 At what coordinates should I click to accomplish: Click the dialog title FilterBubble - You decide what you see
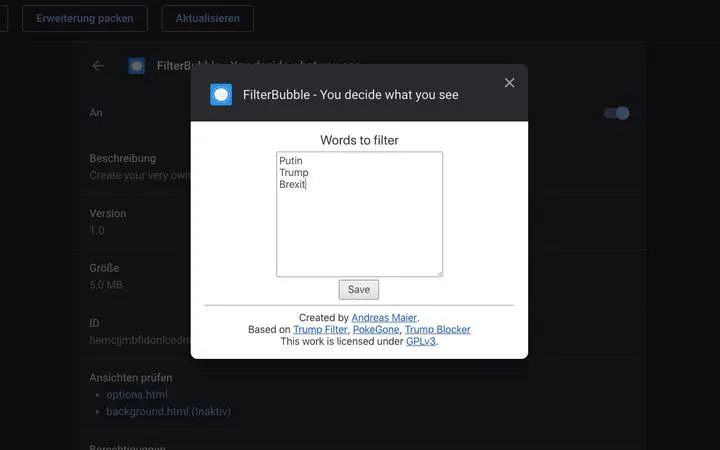pos(351,95)
